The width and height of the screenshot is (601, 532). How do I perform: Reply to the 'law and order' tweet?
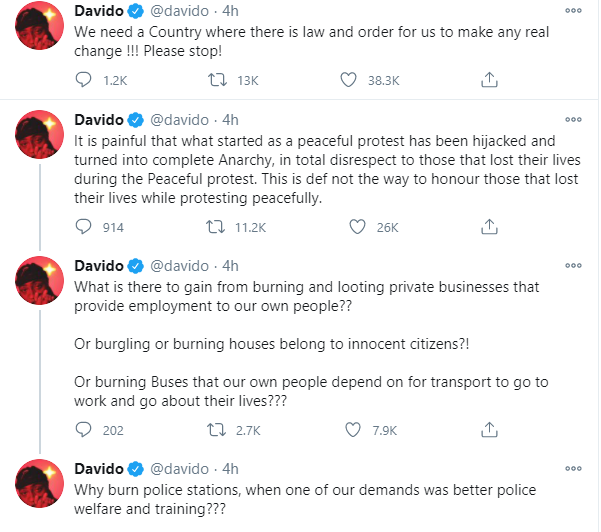point(85,78)
